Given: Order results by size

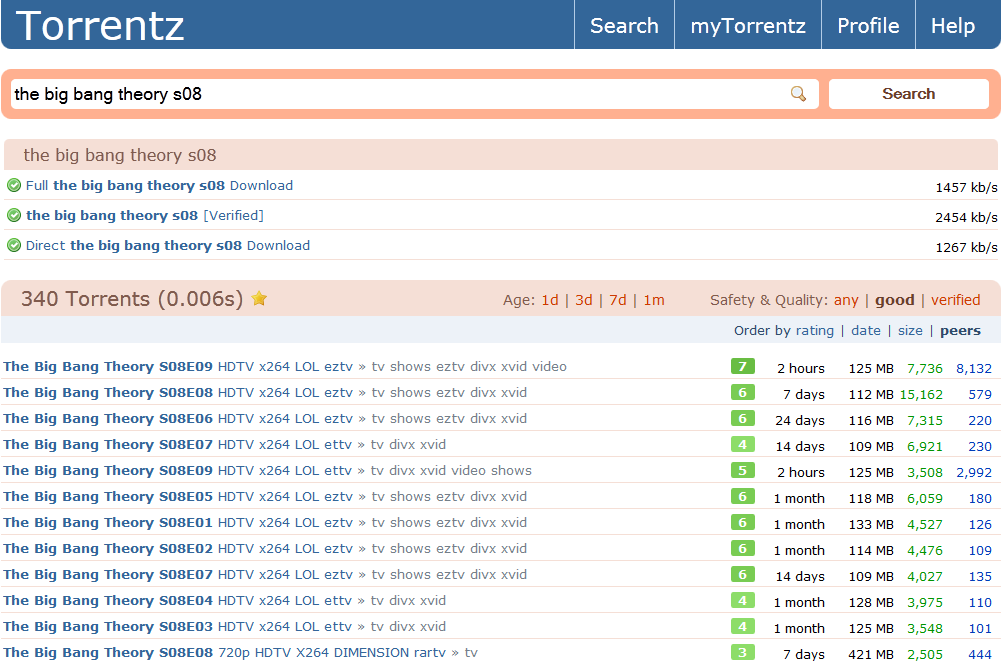Looking at the screenshot, I should (x=910, y=331).
